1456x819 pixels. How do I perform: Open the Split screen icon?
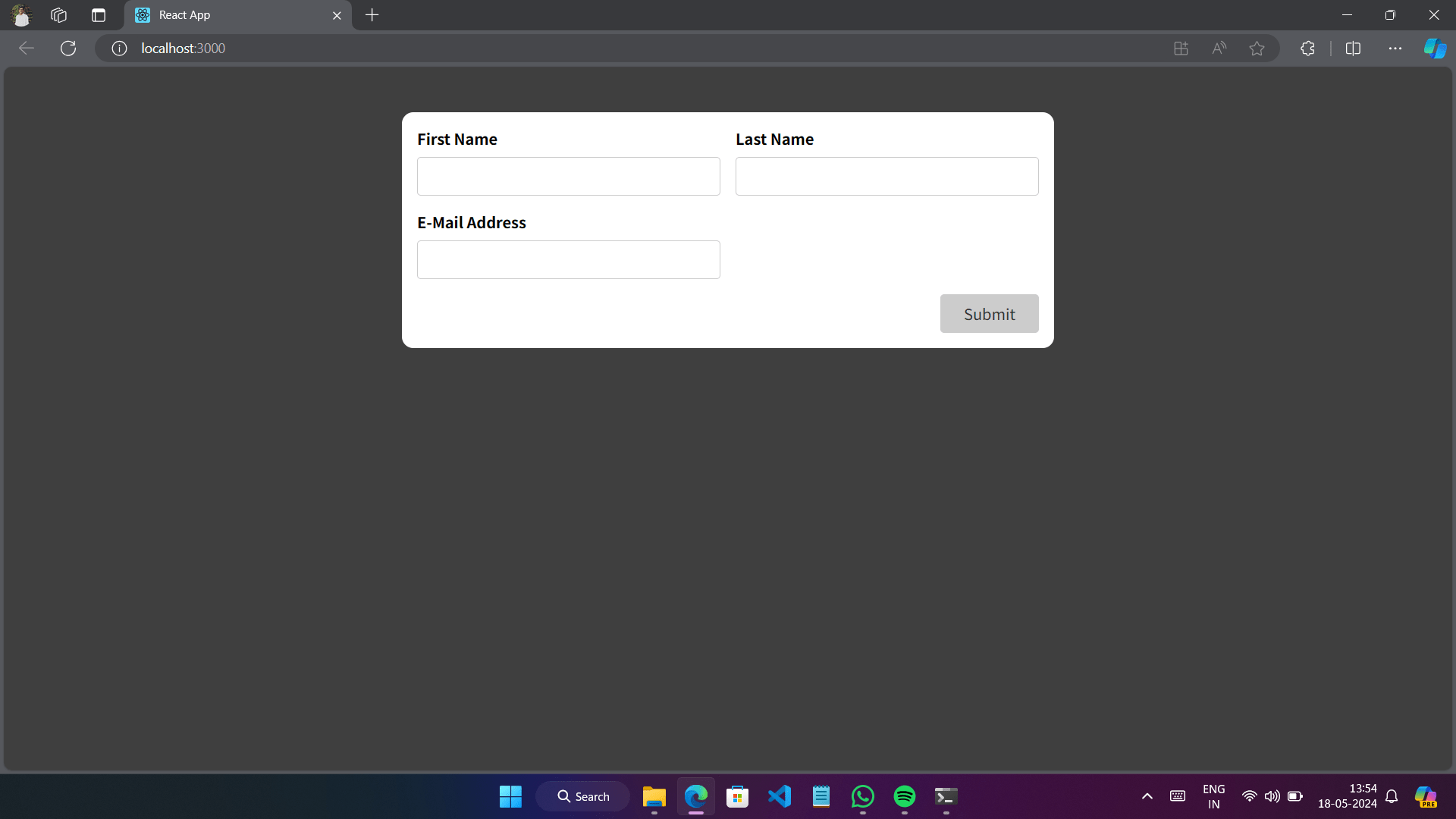coord(1353,49)
